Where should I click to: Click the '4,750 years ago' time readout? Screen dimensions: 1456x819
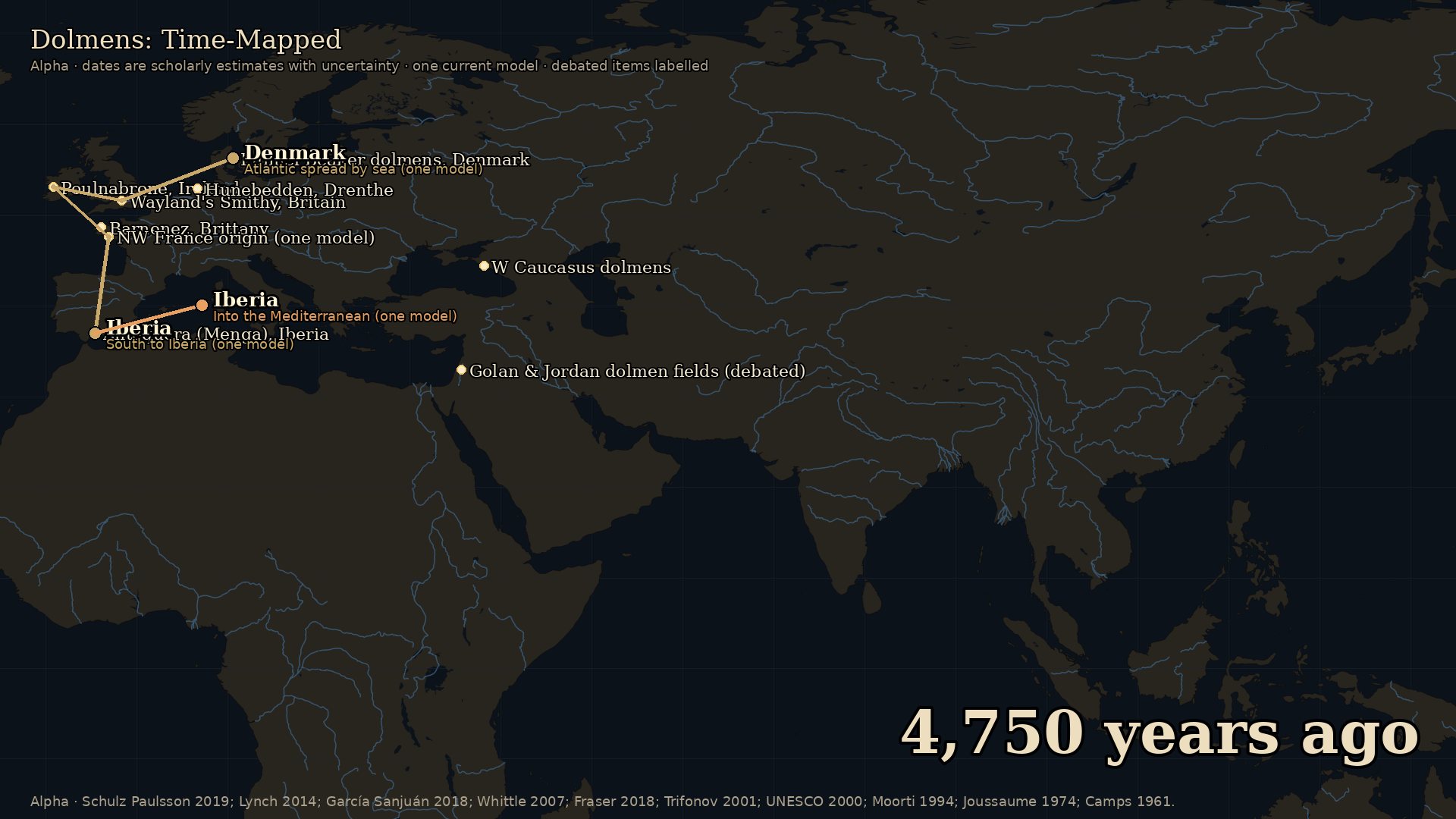pyautogui.click(x=1159, y=733)
